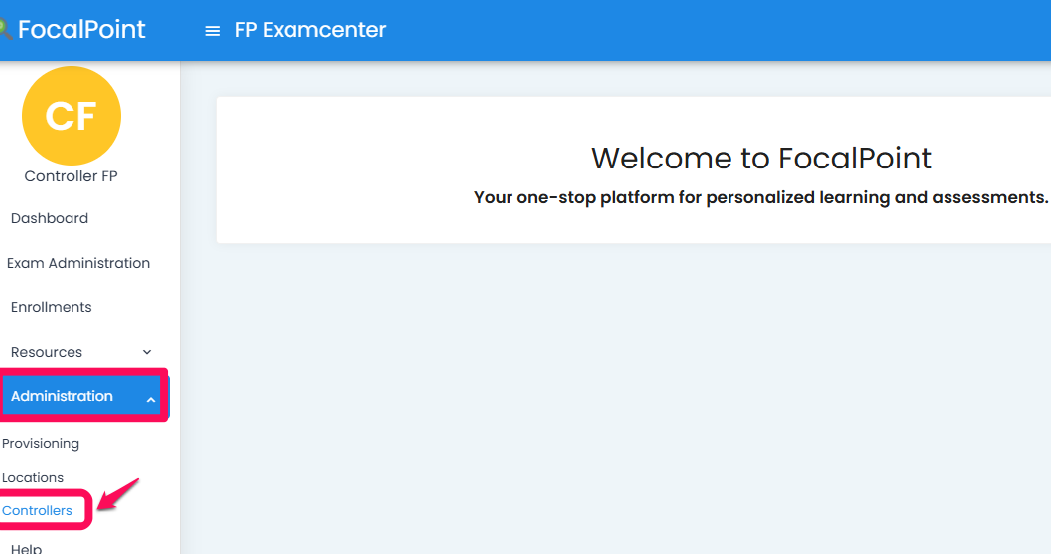Click the FocalPoint magnifier logo icon
The image size is (1051, 554).
(5, 30)
